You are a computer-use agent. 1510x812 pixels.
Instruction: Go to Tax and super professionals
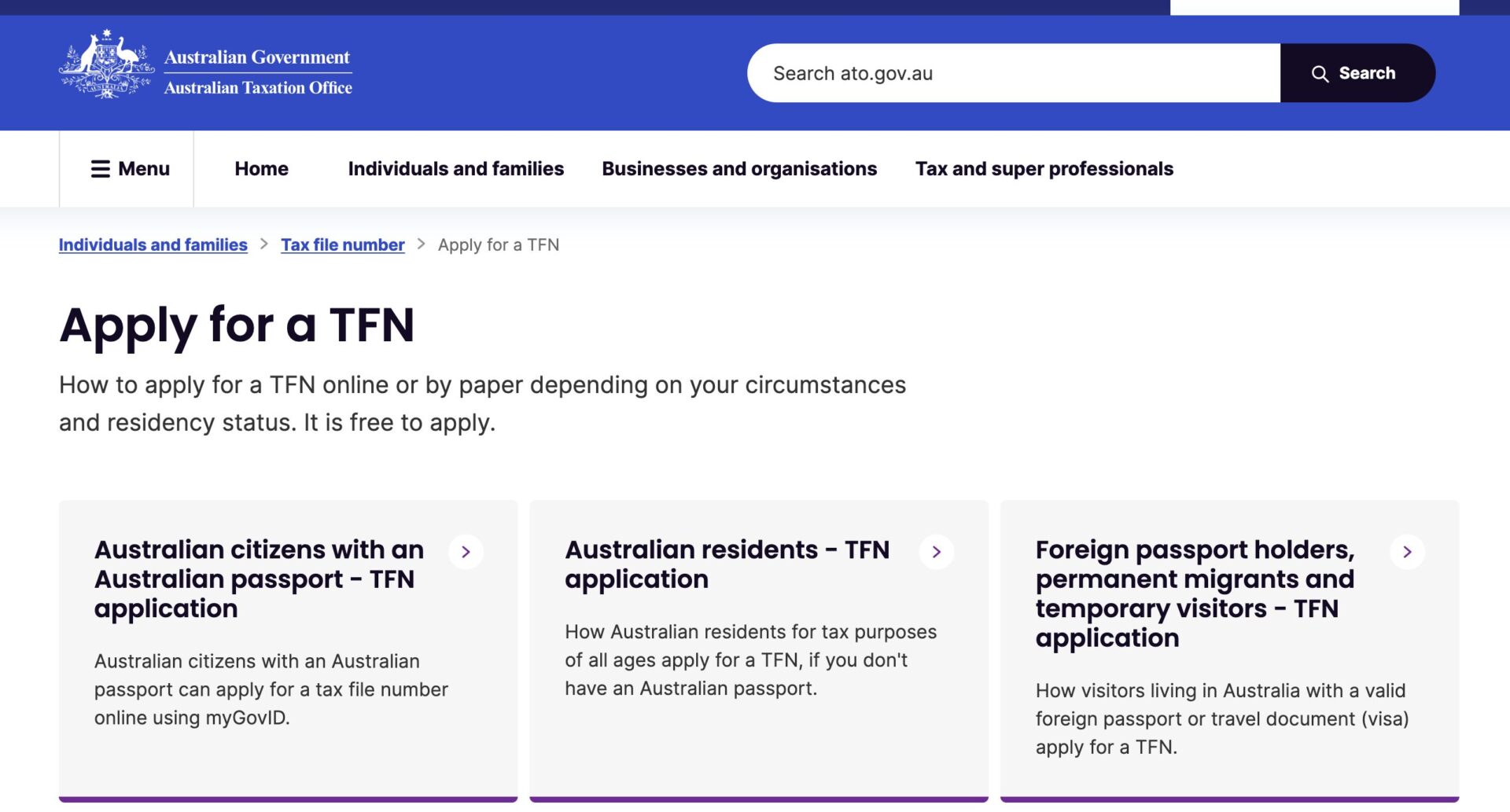click(x=1044, y=169)
